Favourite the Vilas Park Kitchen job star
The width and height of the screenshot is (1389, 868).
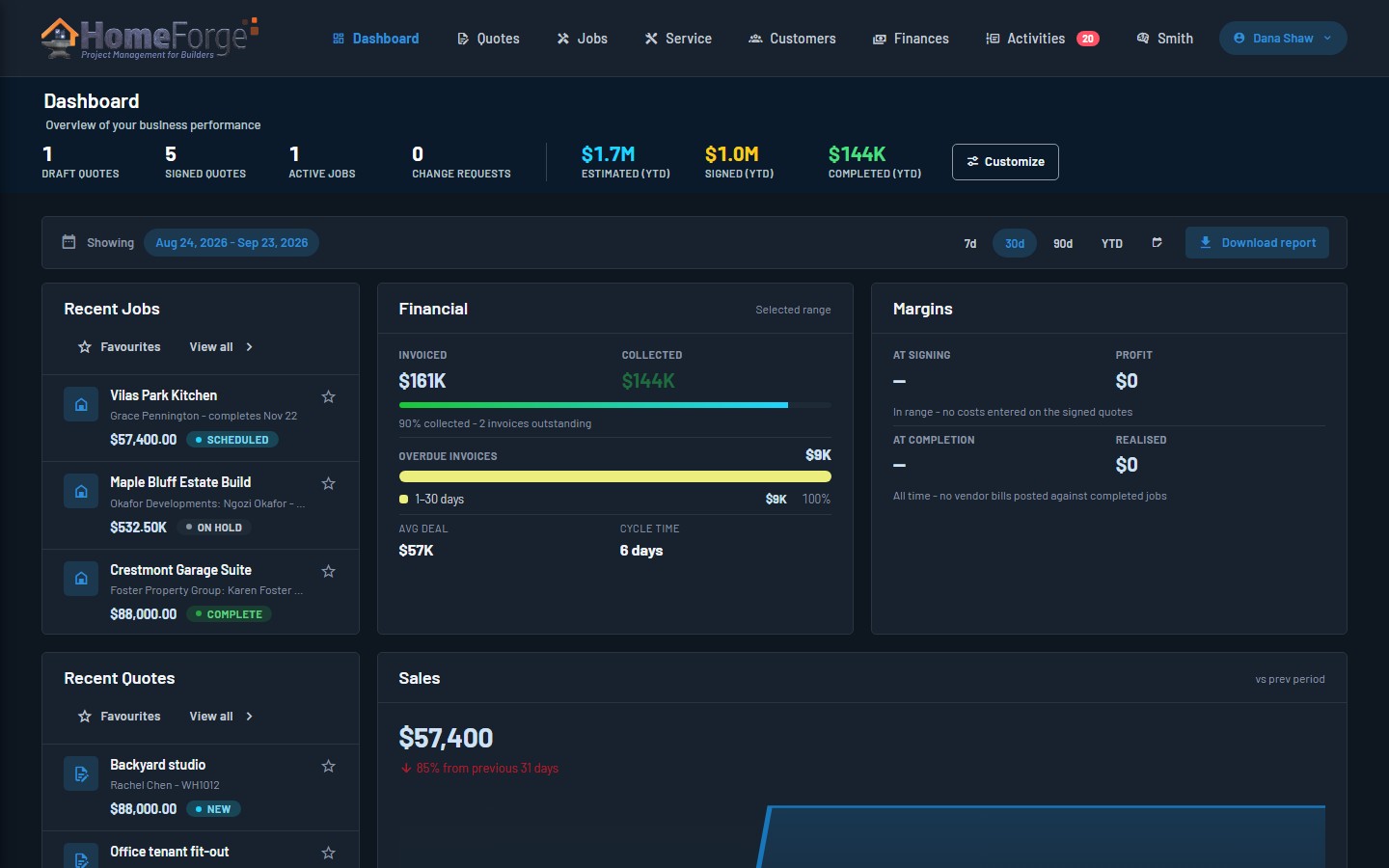click(328, 396)
